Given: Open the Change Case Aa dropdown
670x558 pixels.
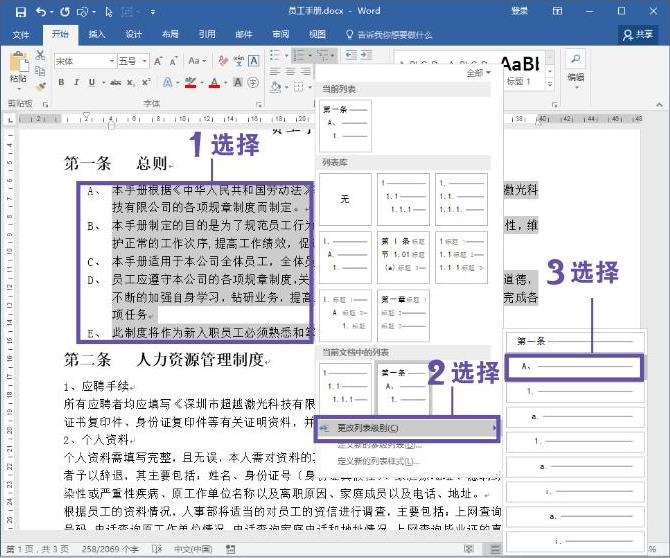Looking at the screenshot, I should coord(197,61).
